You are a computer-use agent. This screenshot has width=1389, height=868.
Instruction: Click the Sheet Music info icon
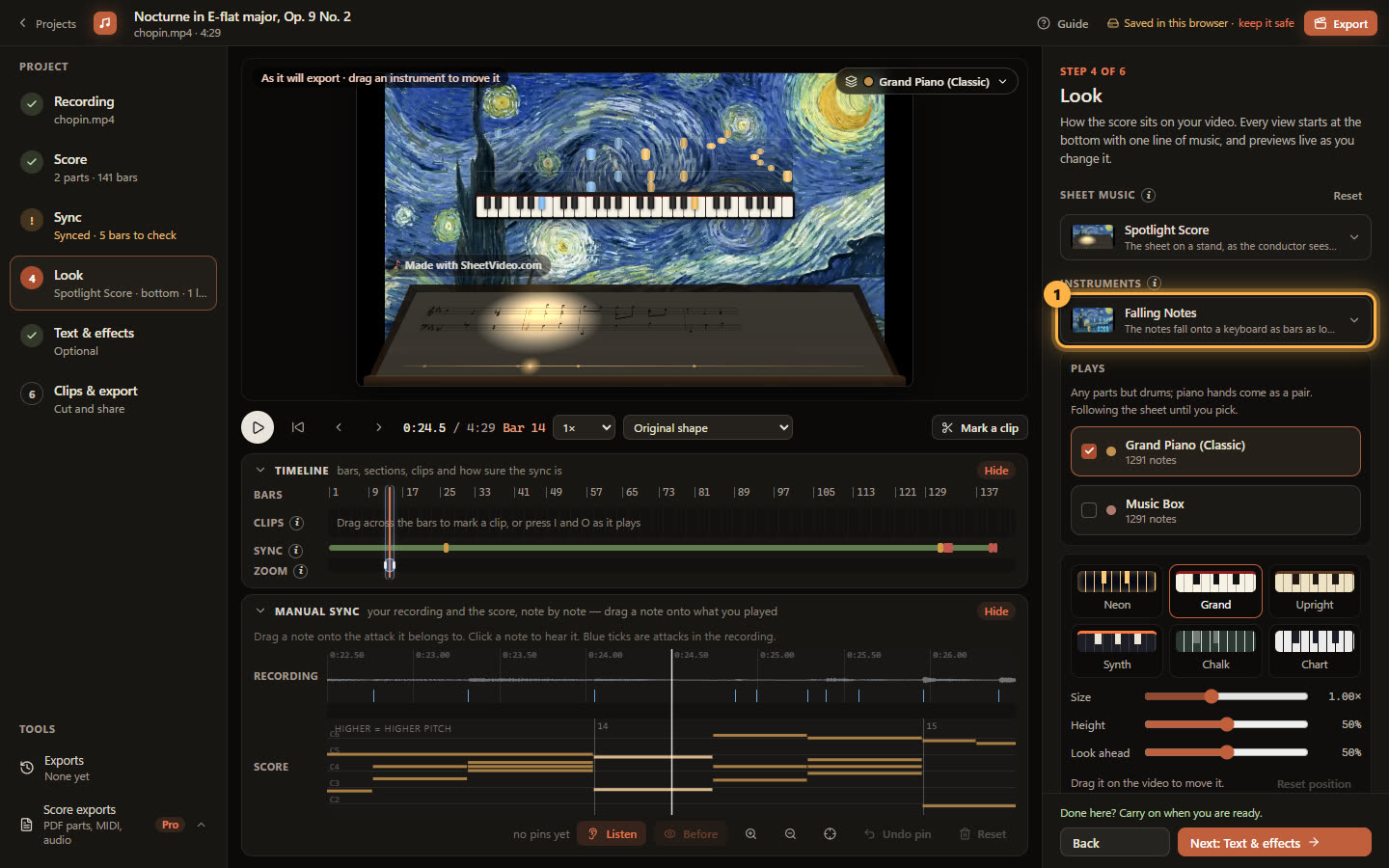coord(1148,195)
